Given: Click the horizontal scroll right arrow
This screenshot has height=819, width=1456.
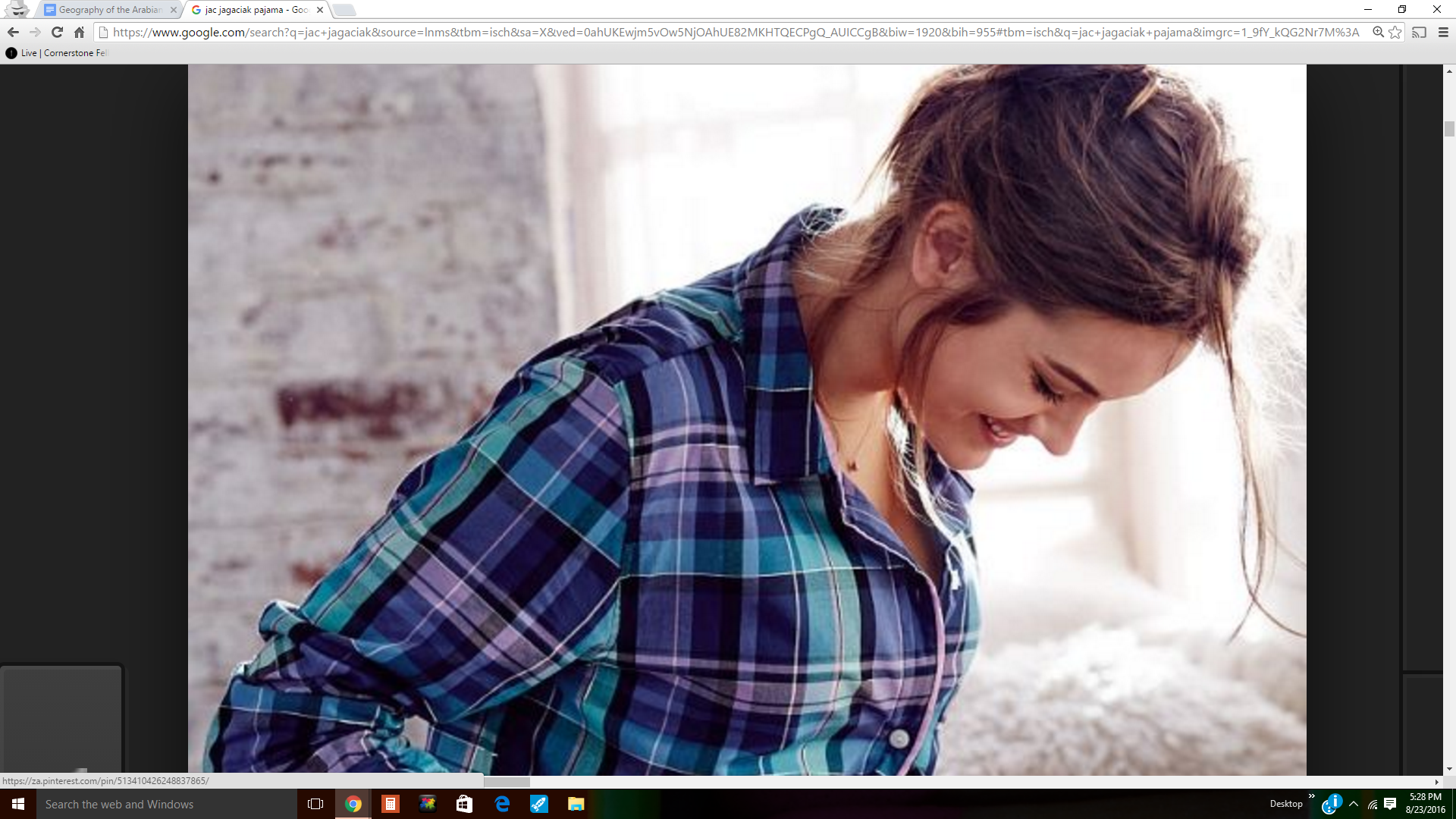Looking at the screenshot, I should (1436, 782).
